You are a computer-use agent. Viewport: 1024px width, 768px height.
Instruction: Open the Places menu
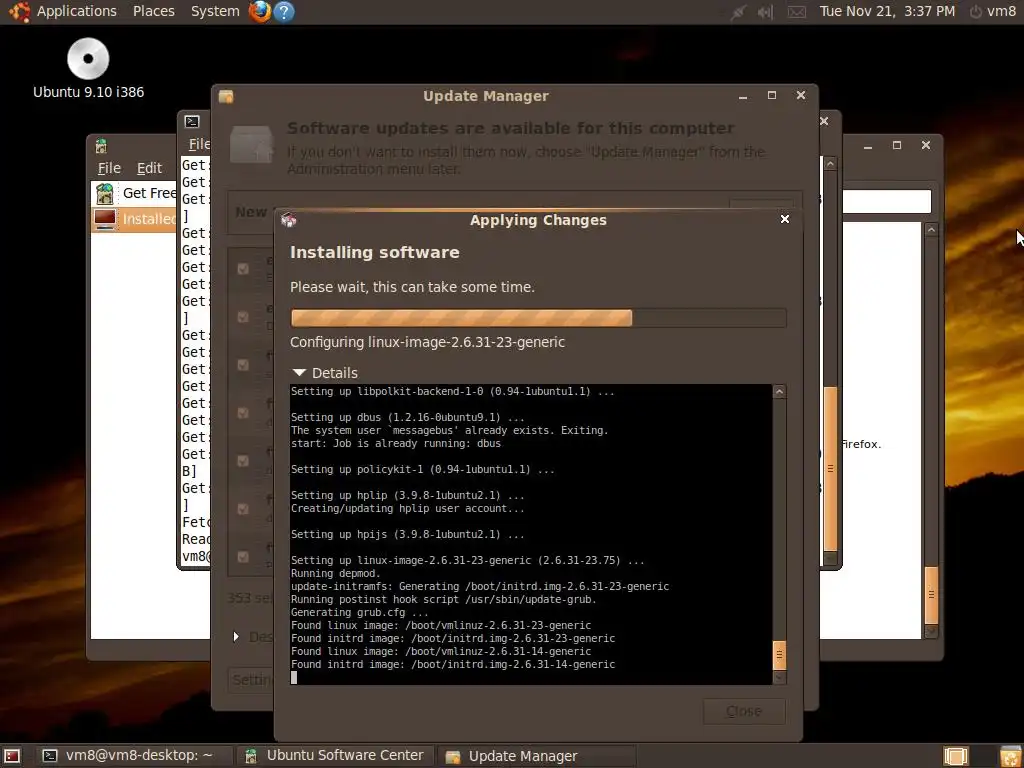tap(153, 11)
